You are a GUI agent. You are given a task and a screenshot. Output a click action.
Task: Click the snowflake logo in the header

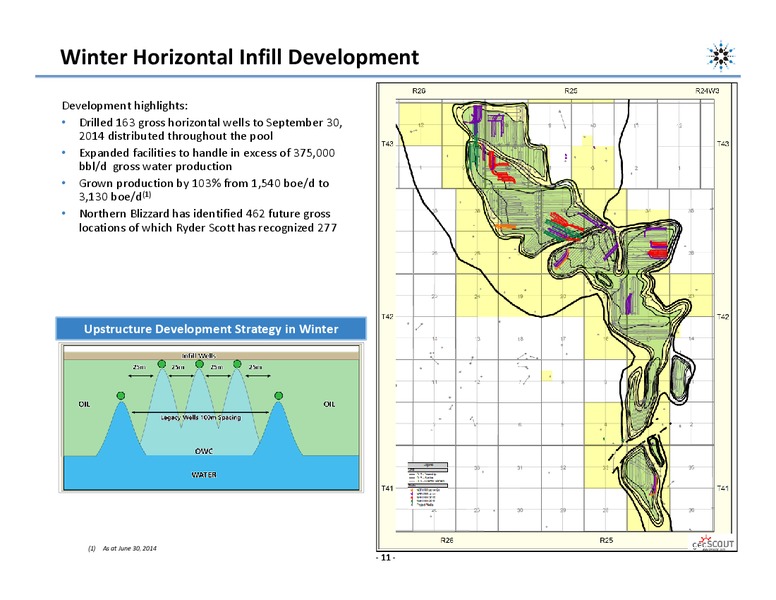(721, 55)
